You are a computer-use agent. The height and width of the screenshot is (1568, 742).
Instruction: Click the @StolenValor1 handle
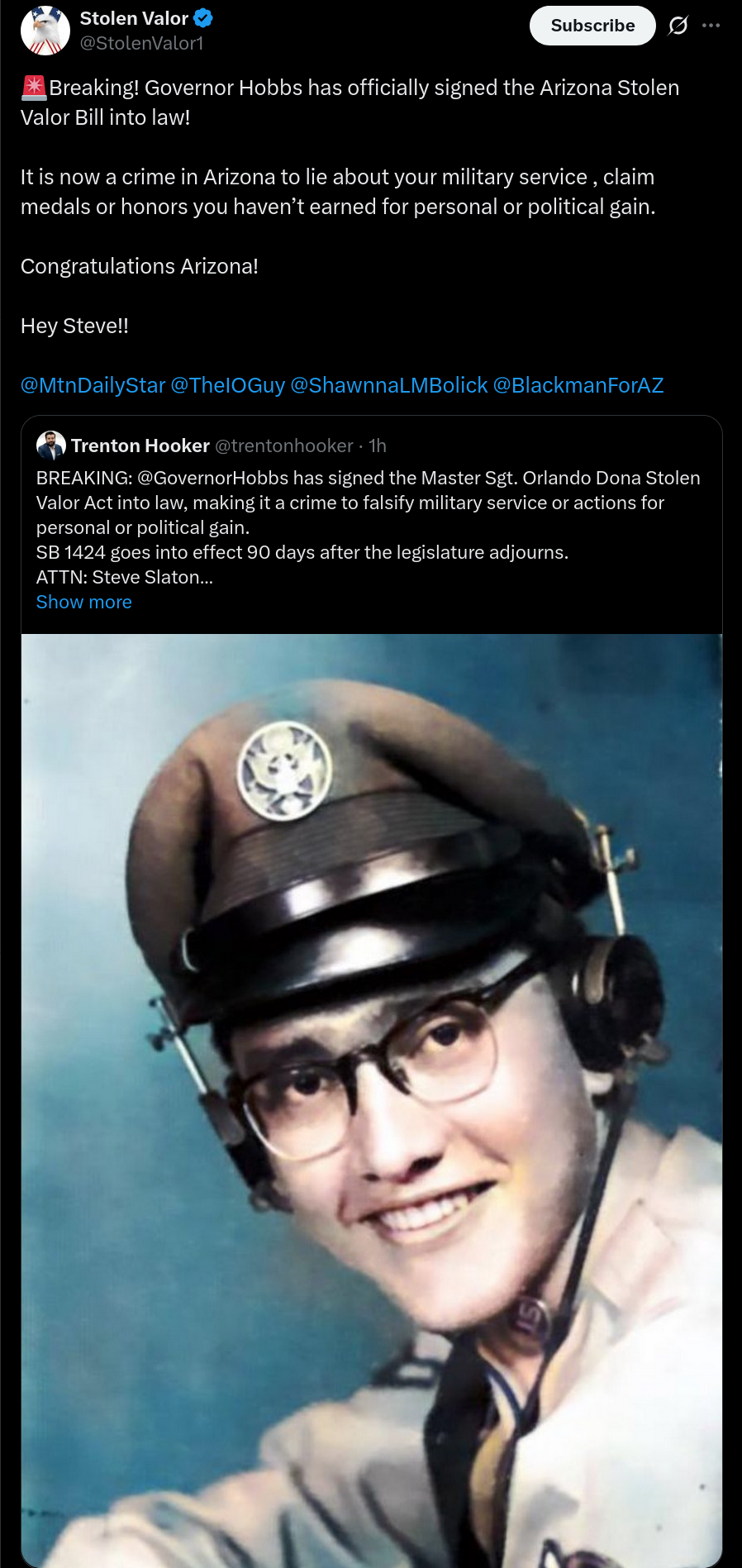pyautogui.click(x=141, y=43)
